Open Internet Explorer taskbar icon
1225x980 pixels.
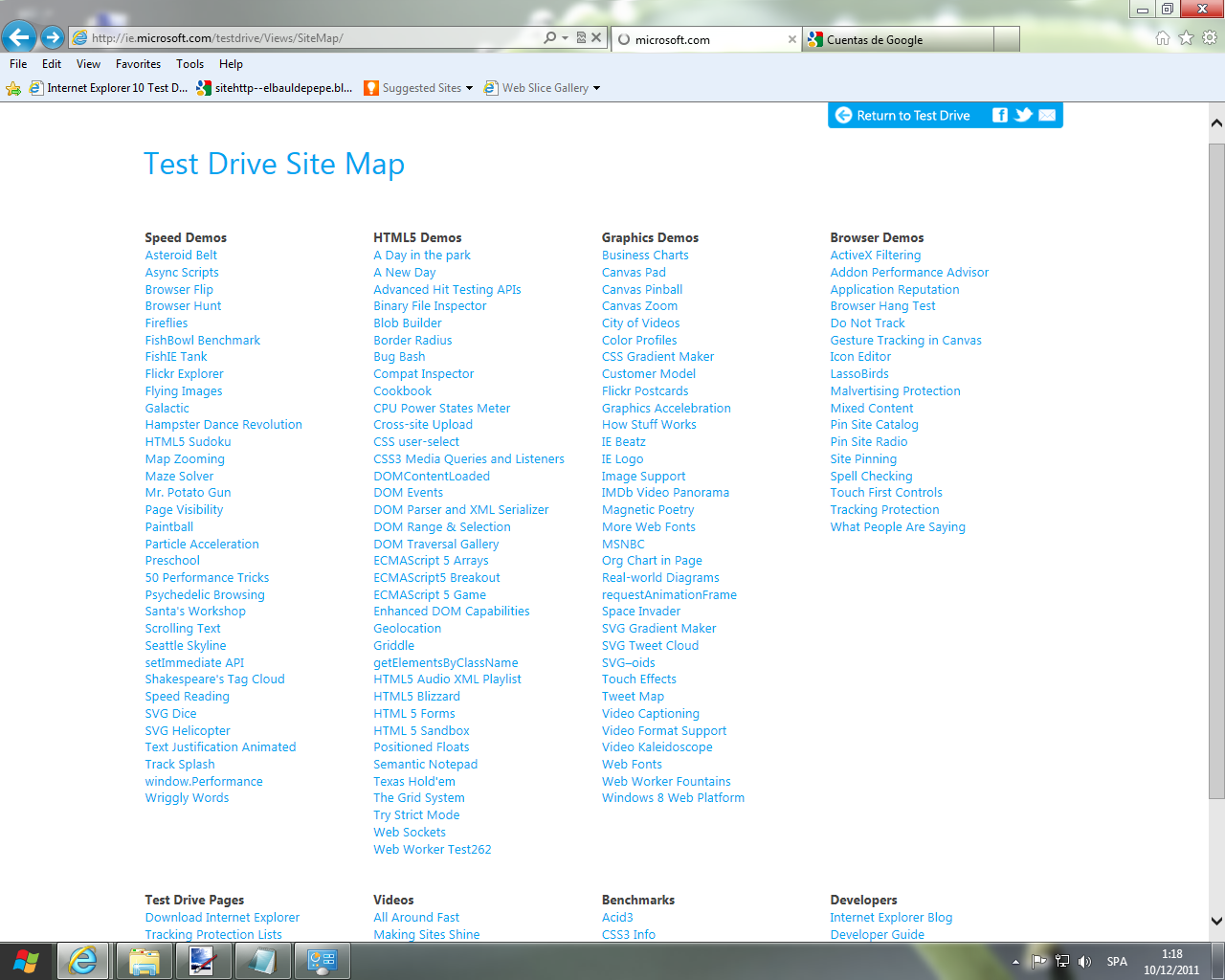tap(83, 961)
